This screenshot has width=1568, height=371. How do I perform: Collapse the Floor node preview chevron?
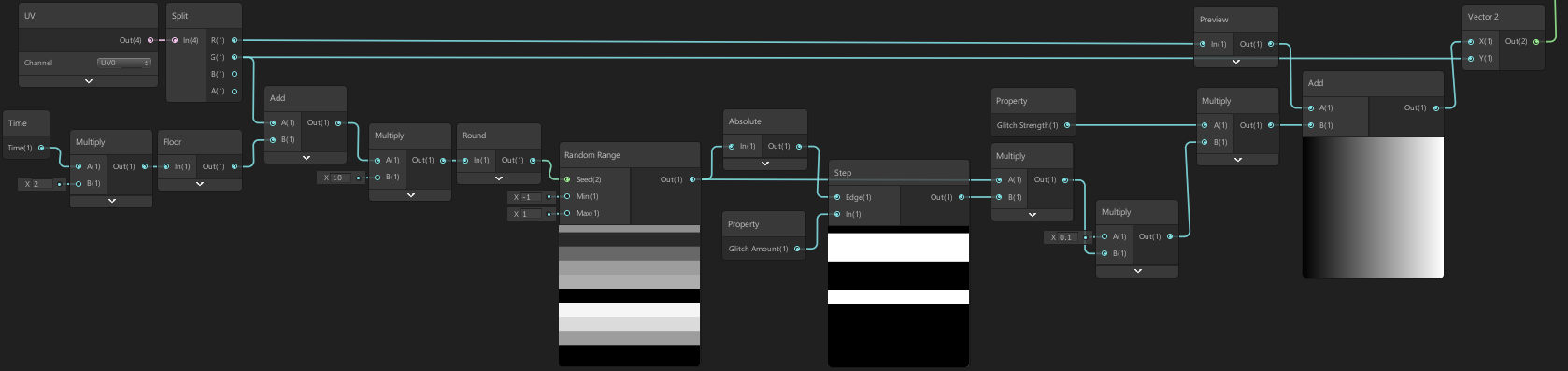200,184
